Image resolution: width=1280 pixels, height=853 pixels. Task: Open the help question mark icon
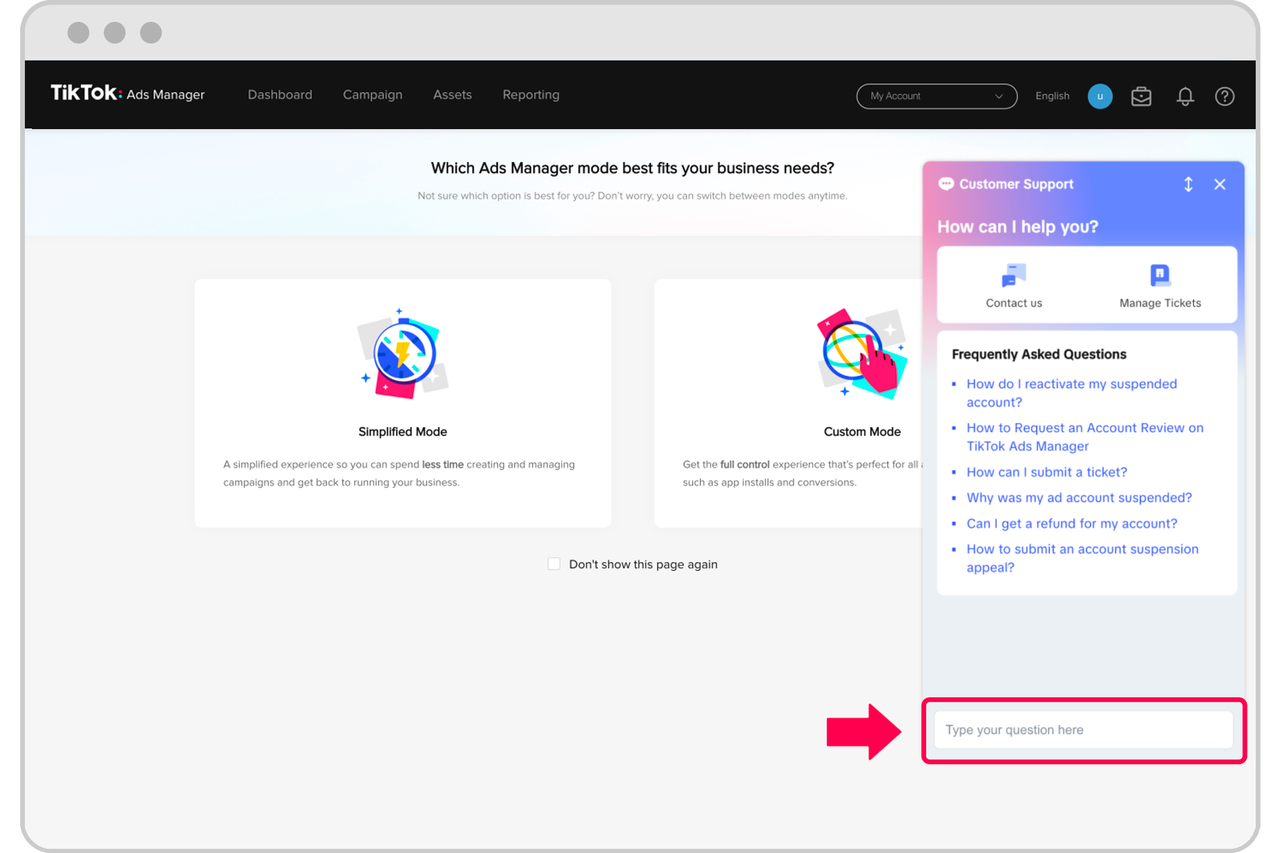click(x=1224, y=96)
